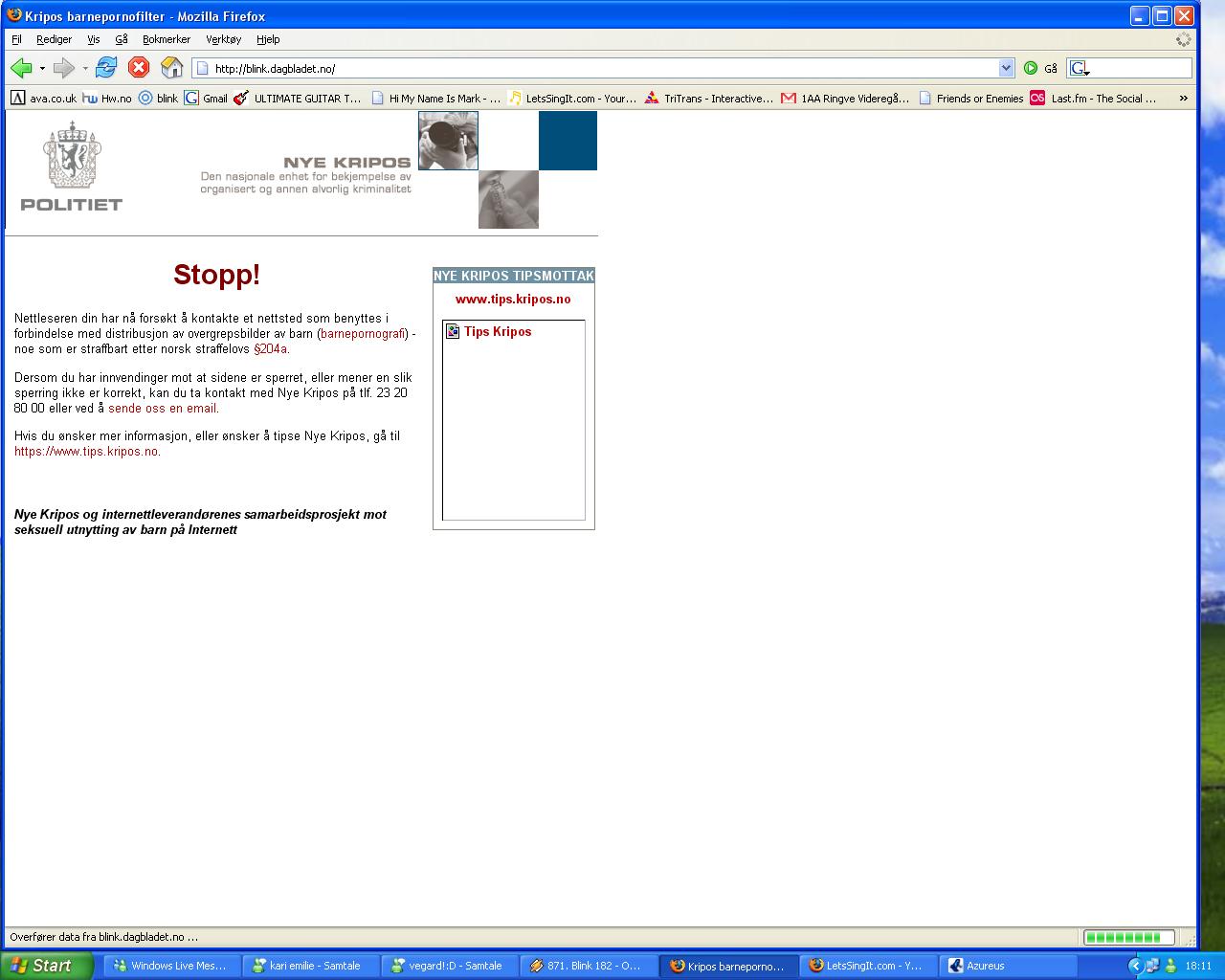Screen dimensions: 1225x980
Task: Switch to LetsSingIt.com Firefox window
Action: [867, 966]
